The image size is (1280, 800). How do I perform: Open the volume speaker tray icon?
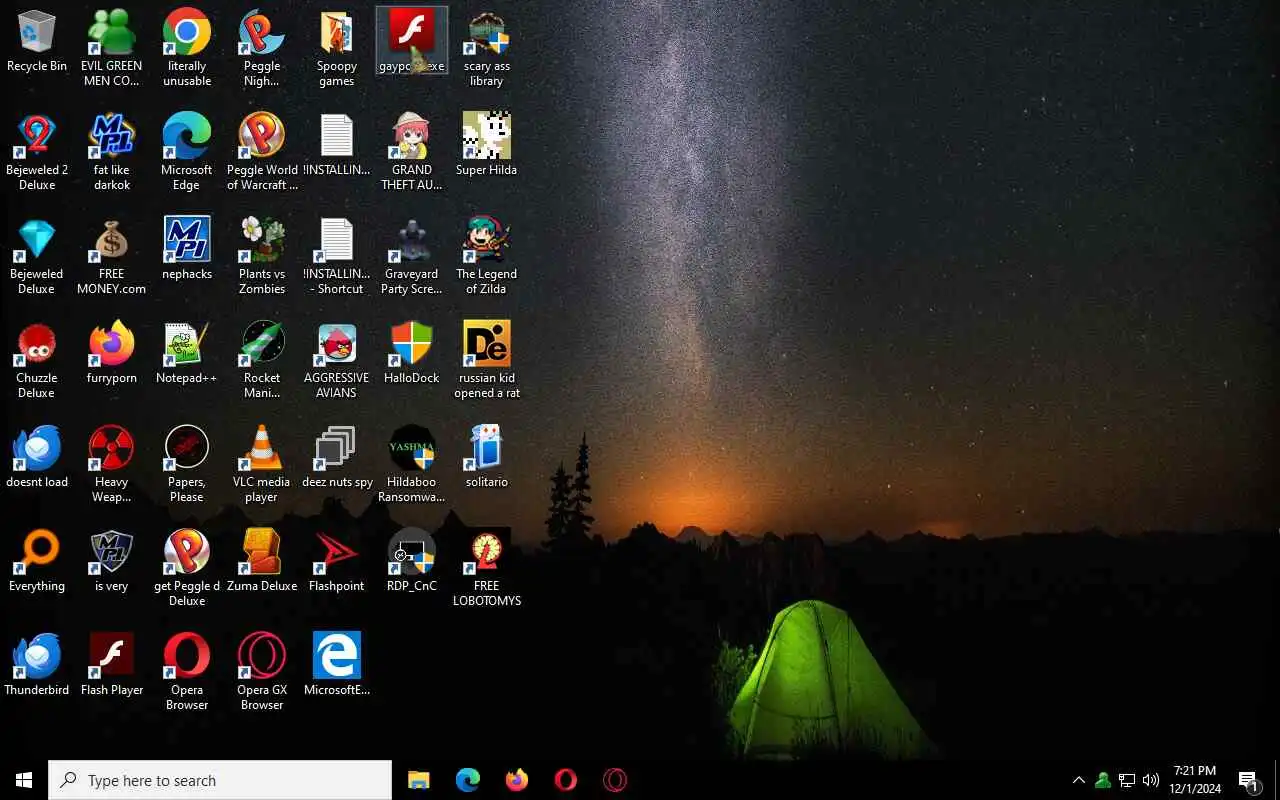click(x=1151, y=780)
